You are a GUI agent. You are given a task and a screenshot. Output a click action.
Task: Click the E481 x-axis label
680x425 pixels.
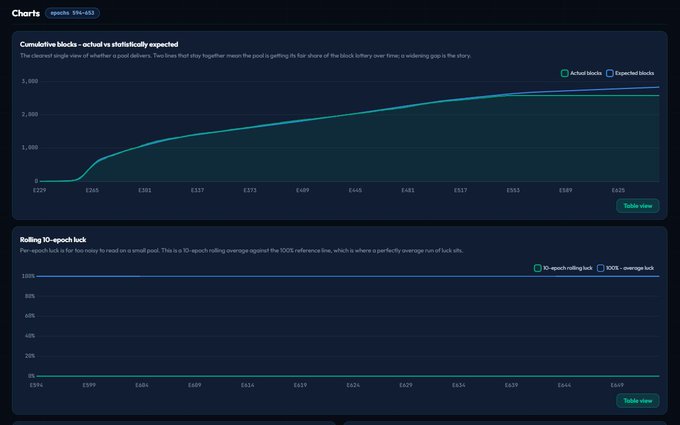408,190
